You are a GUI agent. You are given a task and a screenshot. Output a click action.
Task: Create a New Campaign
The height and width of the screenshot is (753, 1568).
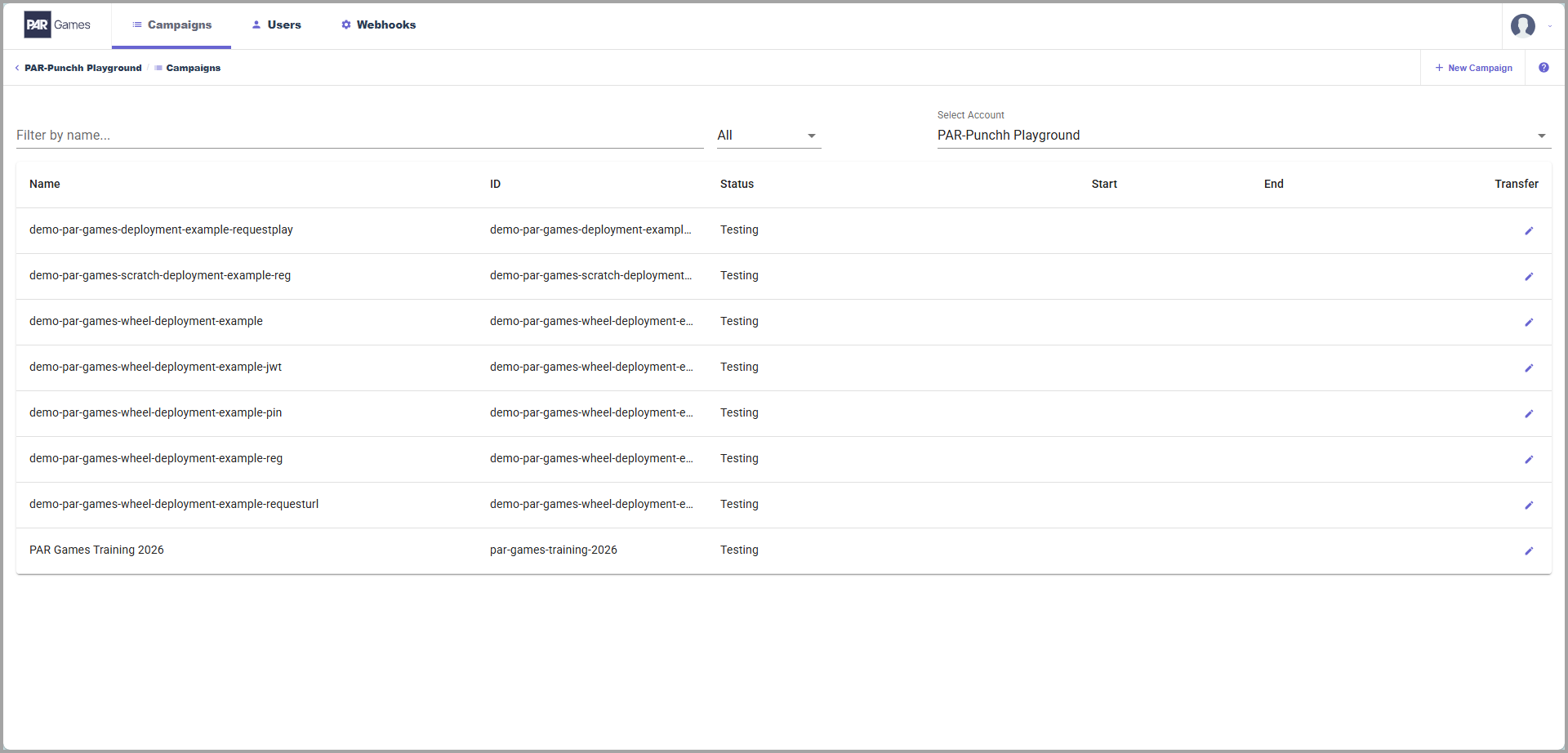1473,68
